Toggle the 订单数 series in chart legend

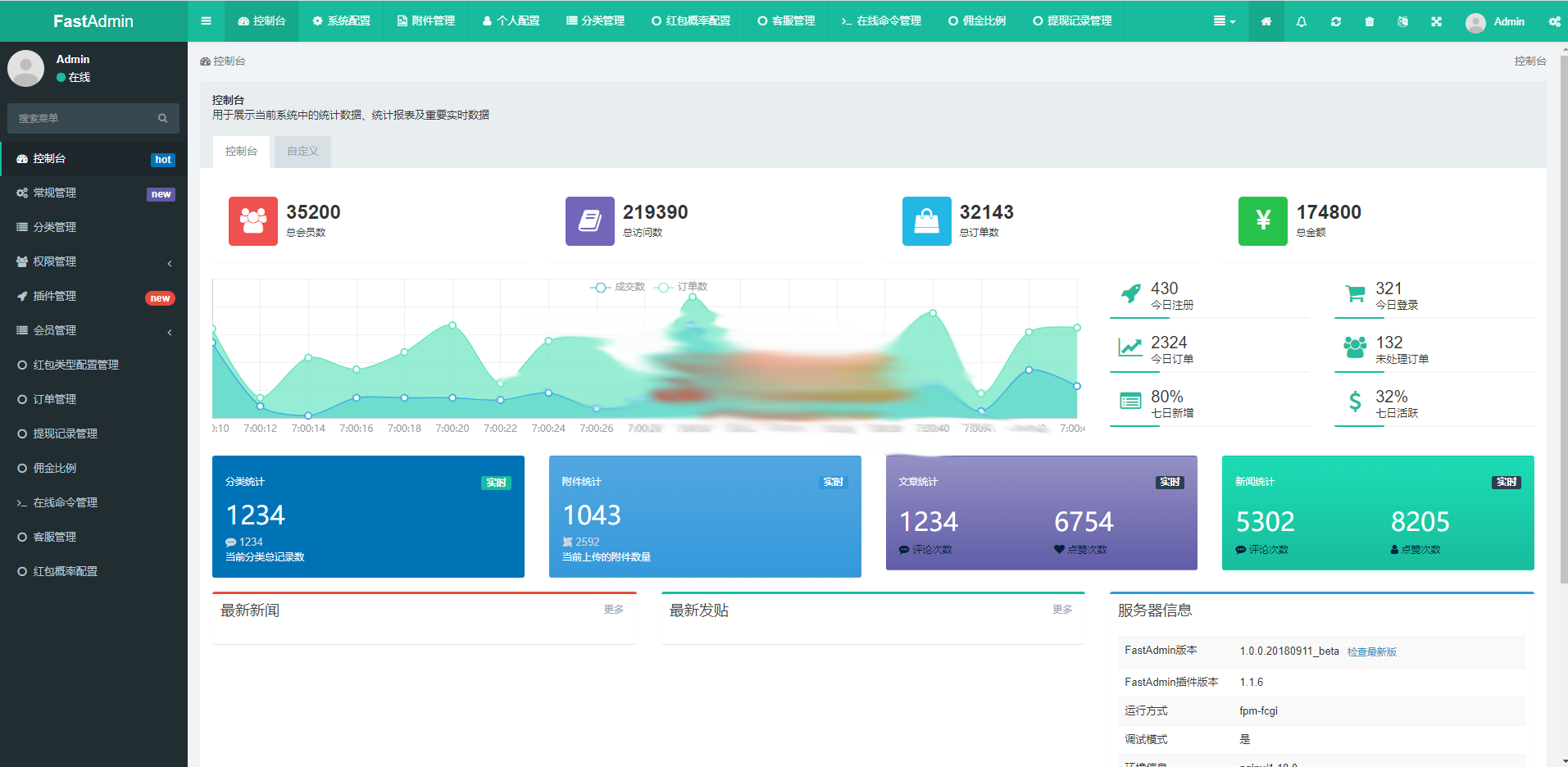tap(683, 287)
